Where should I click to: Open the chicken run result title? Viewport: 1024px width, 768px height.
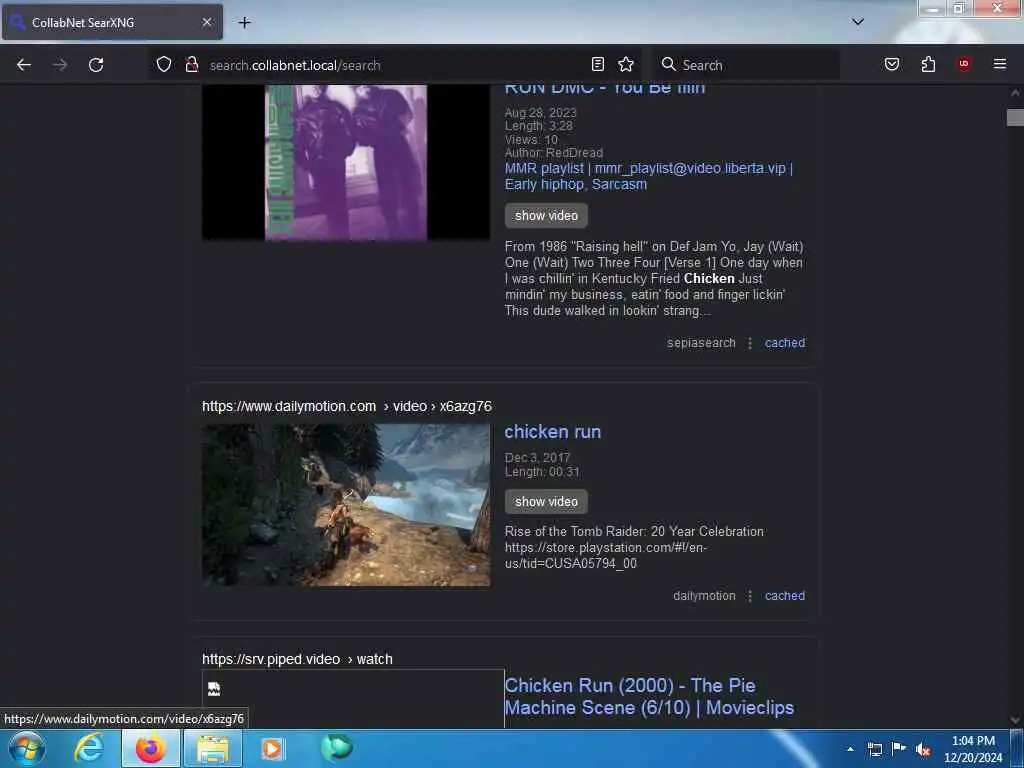[x=552, y=432]
